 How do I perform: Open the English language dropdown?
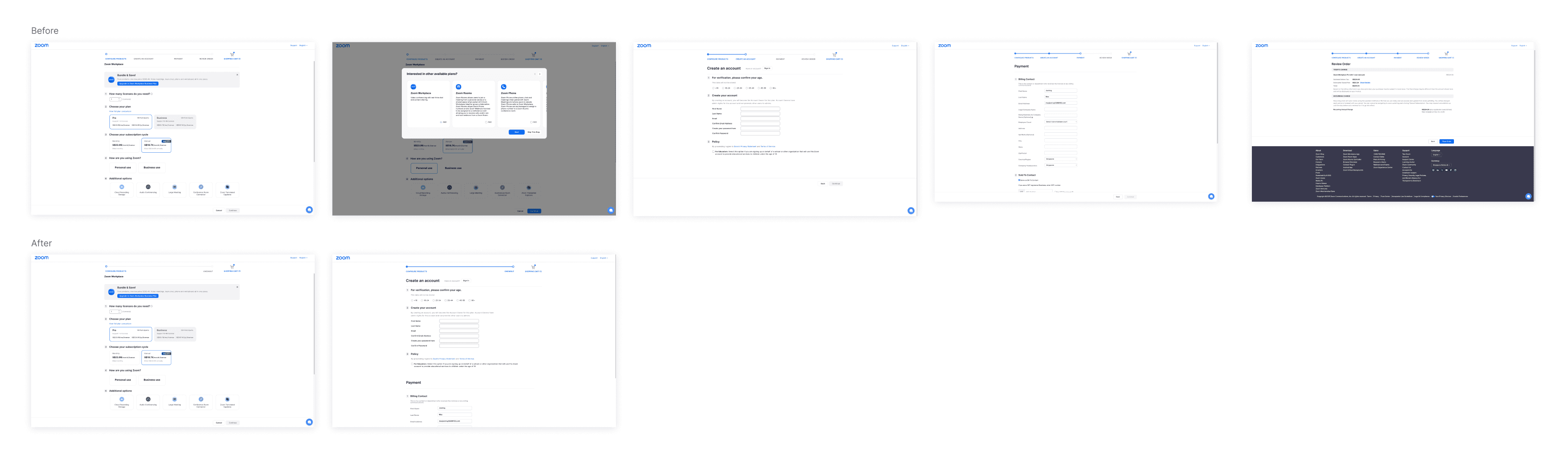[303, 45]
